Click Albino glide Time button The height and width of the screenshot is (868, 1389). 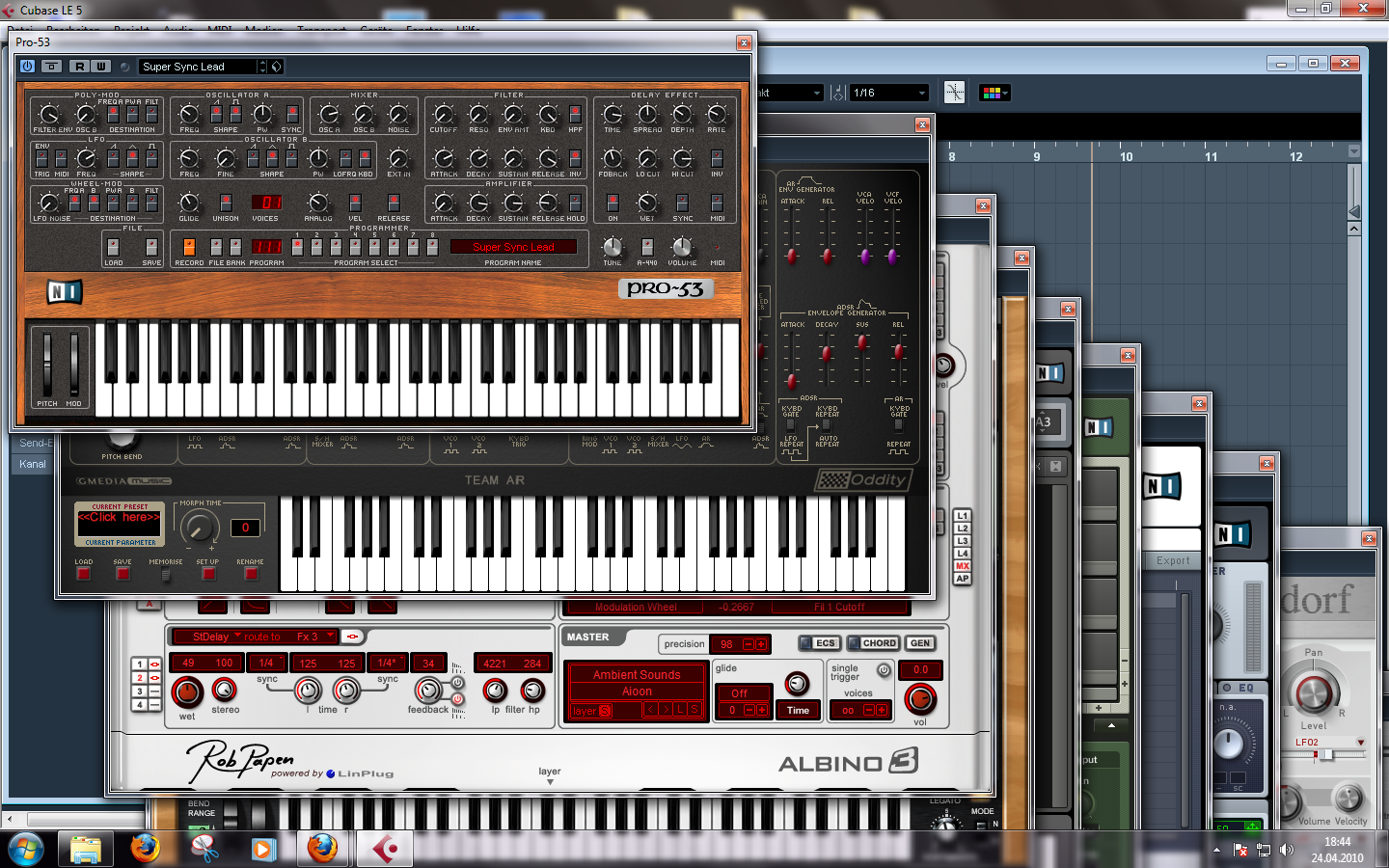(x=798, y=710)
